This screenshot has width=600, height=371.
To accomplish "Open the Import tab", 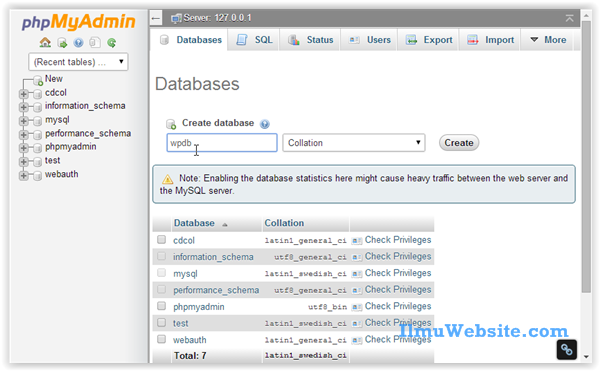I will 491,40.
